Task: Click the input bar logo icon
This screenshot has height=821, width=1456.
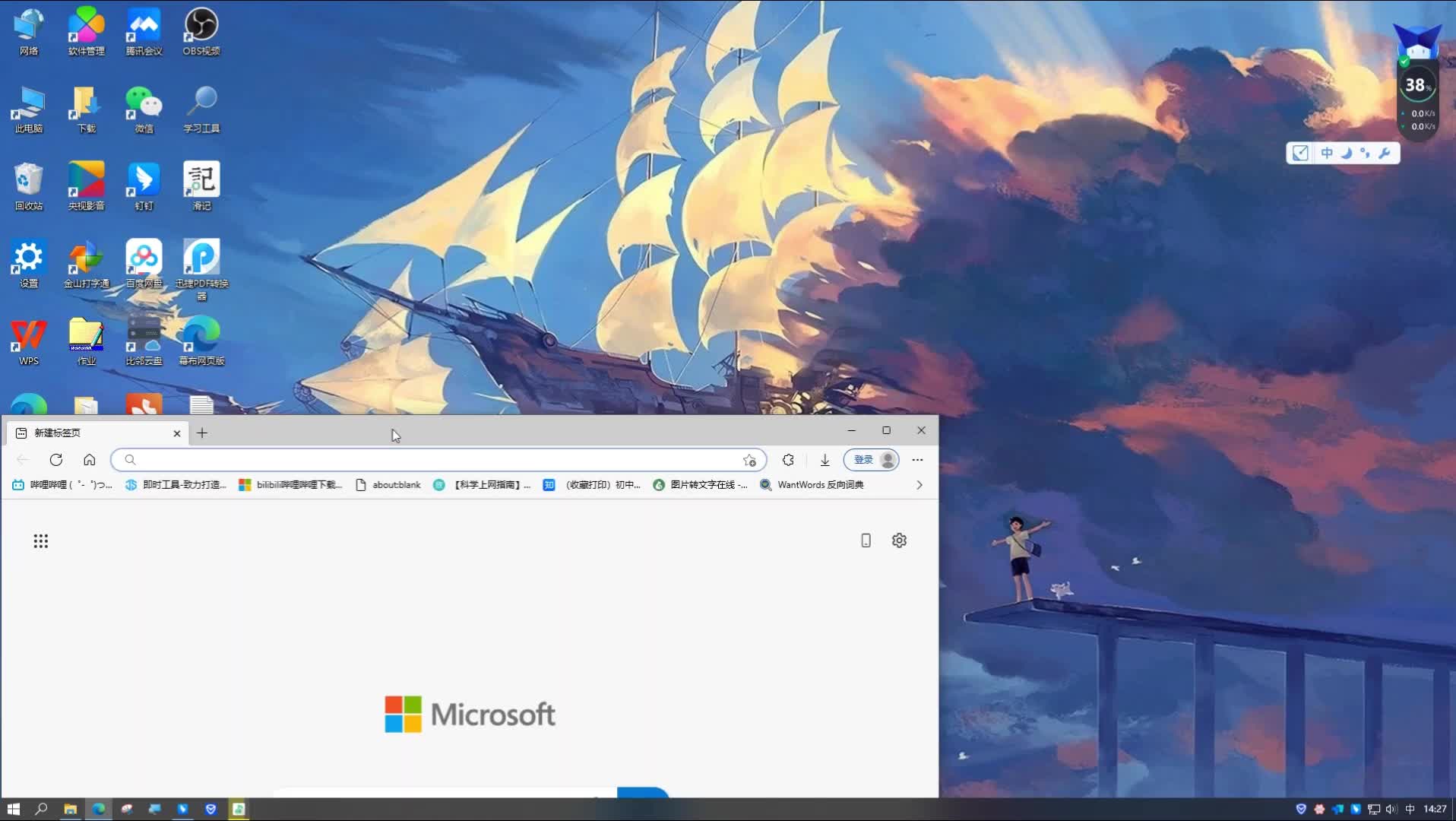Action: [1300, 154]
